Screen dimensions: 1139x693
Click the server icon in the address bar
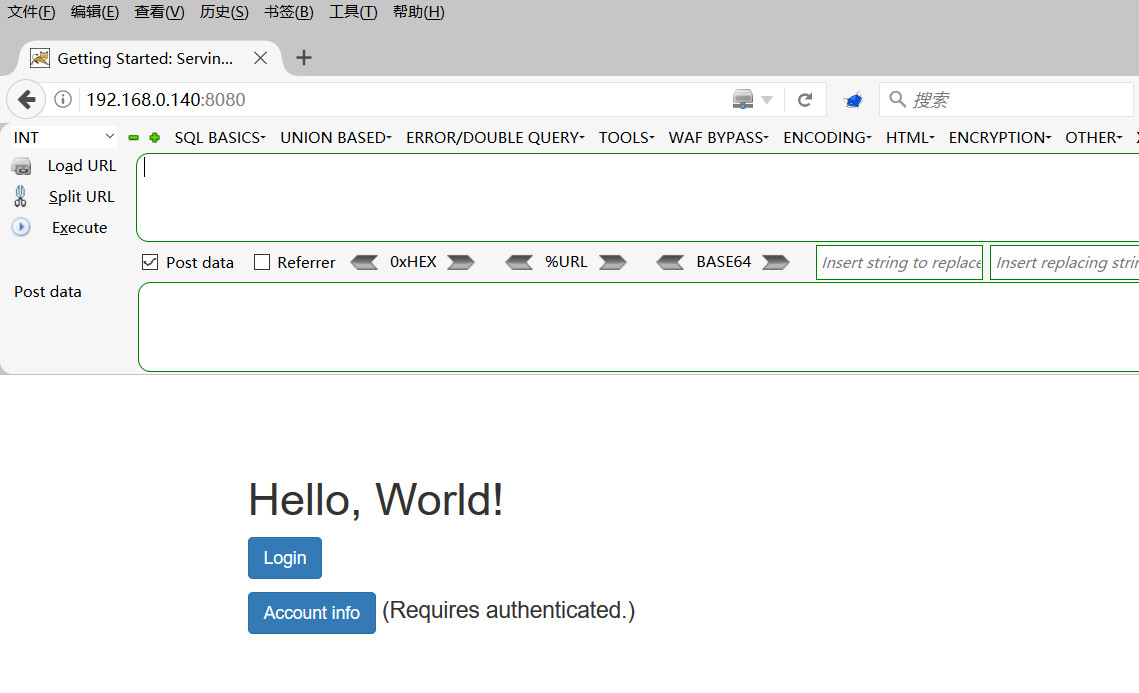pos(743,100)
